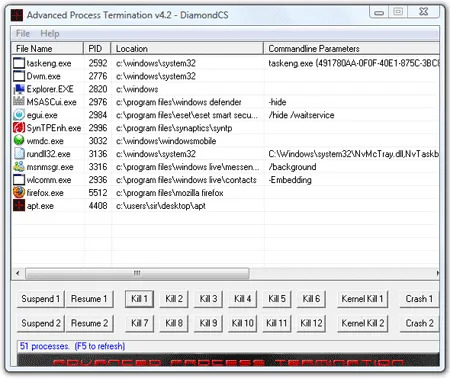Click the /hide /waitservice parameter cell
The width and height of the screenshot is (450, 379).
301,115
